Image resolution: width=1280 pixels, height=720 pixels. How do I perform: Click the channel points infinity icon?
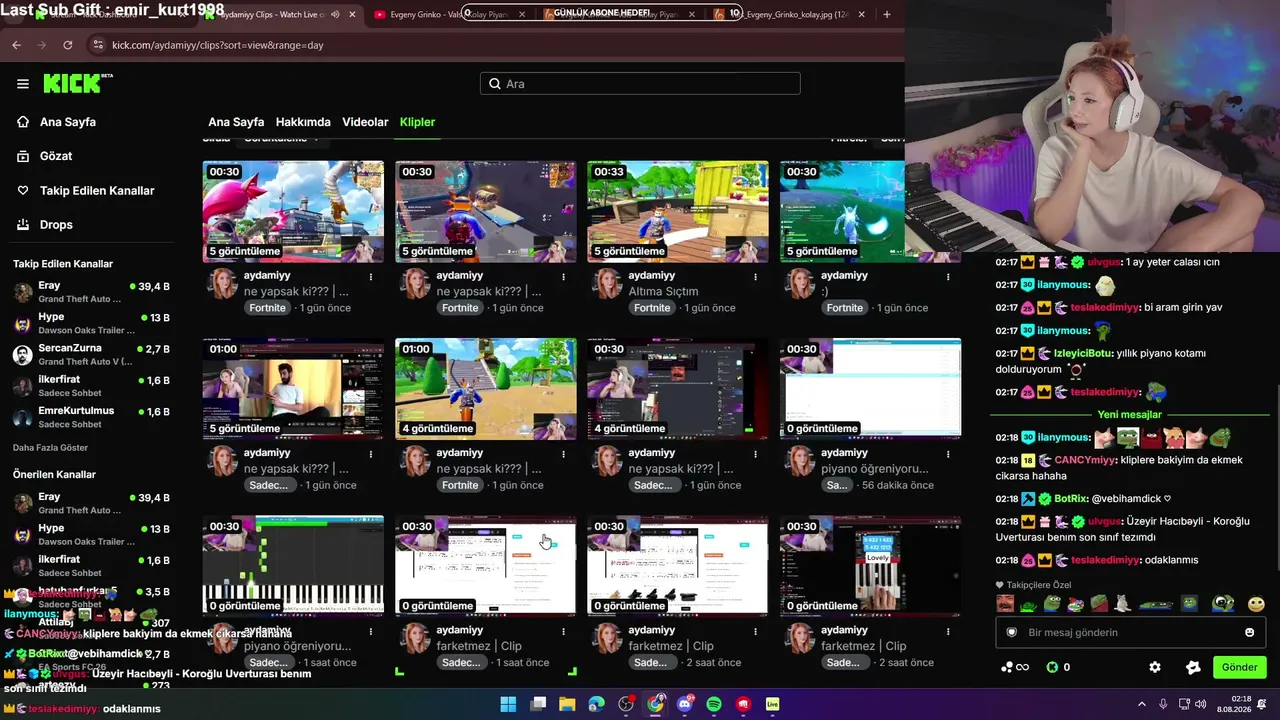[1014, 667]
